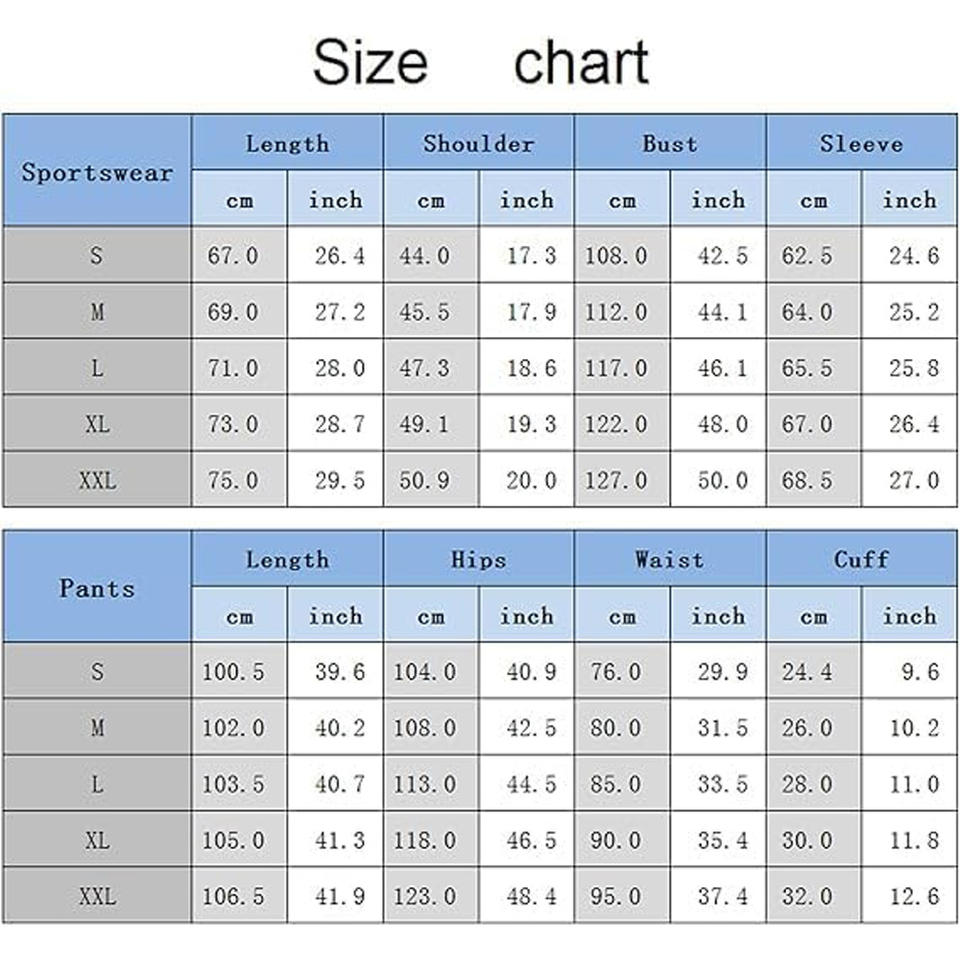The height and width of the screenshot is (960, 960).
Task: Click the 100.5 pants length value
Action: click(x=233, y=672)
